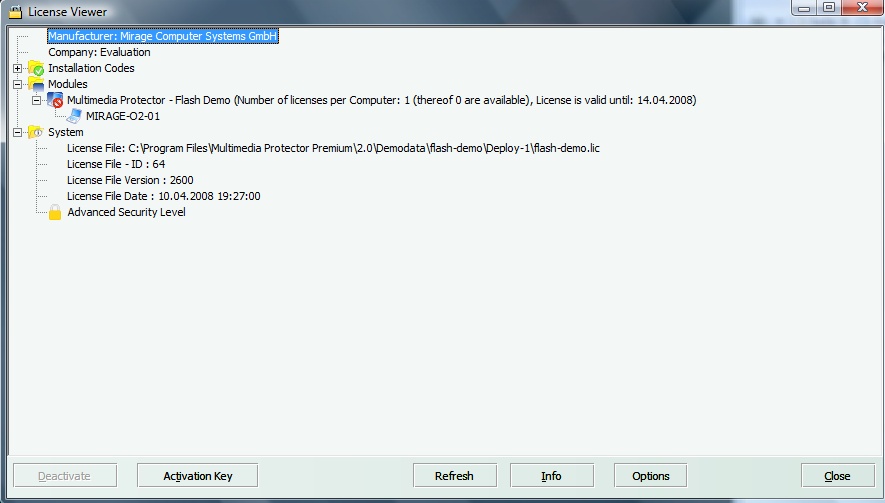Select the License File Version 2600 row
Viewport: 885px width, 503px height.
click(x=130, y=180)
